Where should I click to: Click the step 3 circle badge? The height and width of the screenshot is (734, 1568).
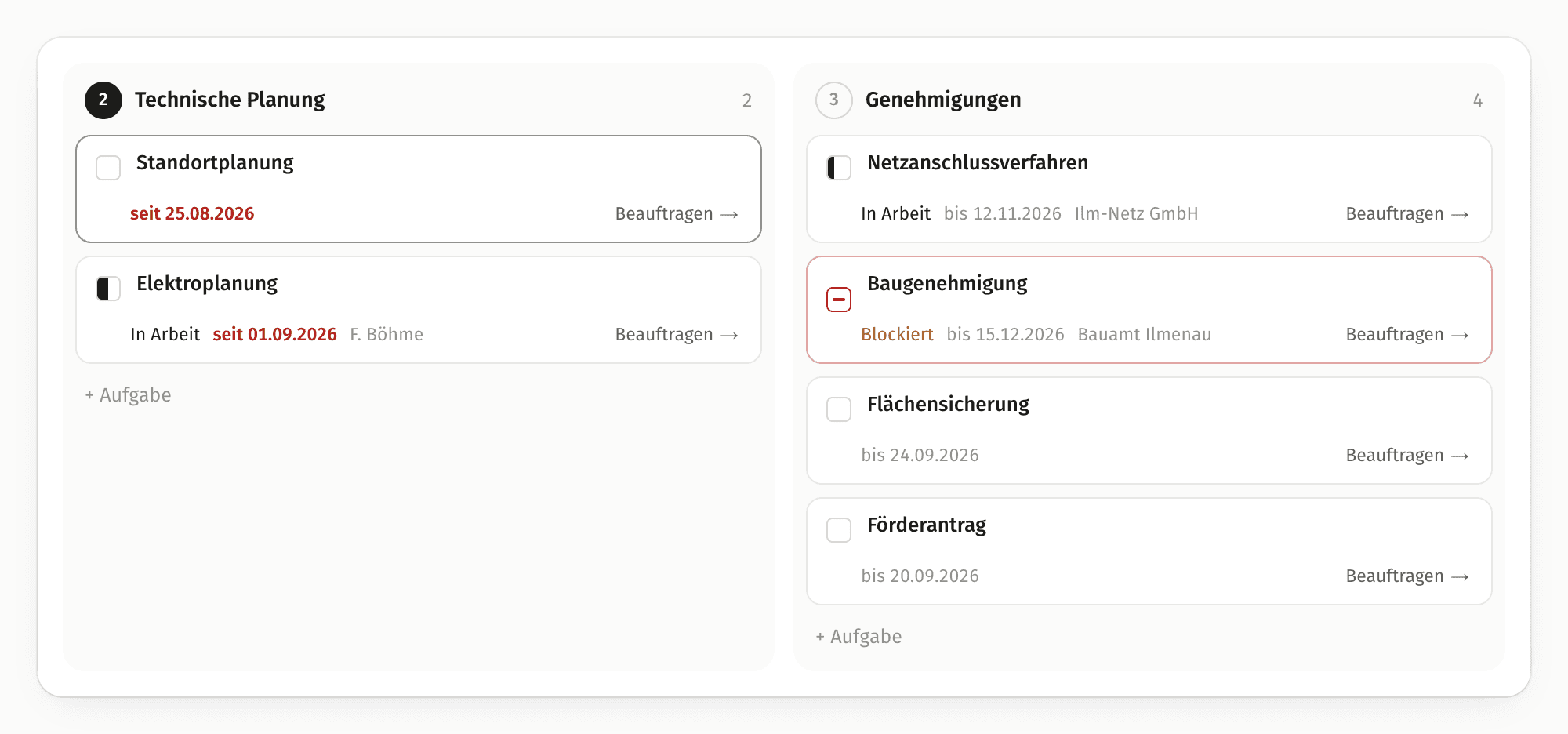pos(834,100)
